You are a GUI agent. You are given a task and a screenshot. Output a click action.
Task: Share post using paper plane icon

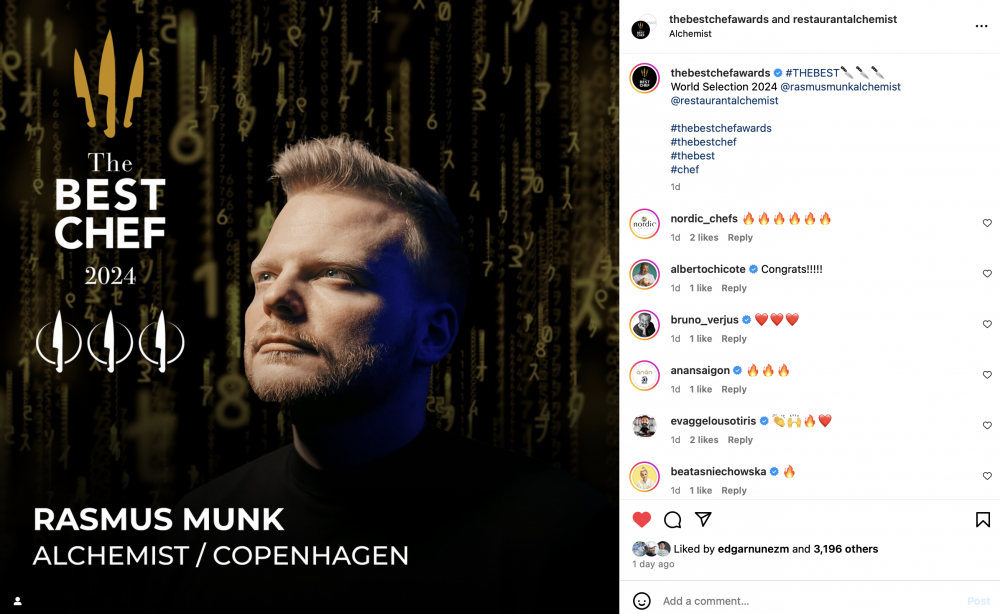tap(703, 519)
